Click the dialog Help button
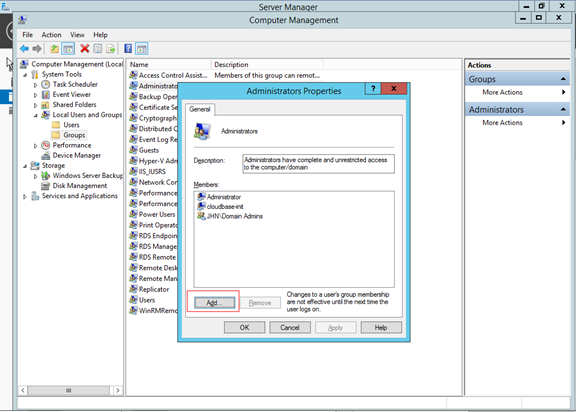 click(381, 327)
